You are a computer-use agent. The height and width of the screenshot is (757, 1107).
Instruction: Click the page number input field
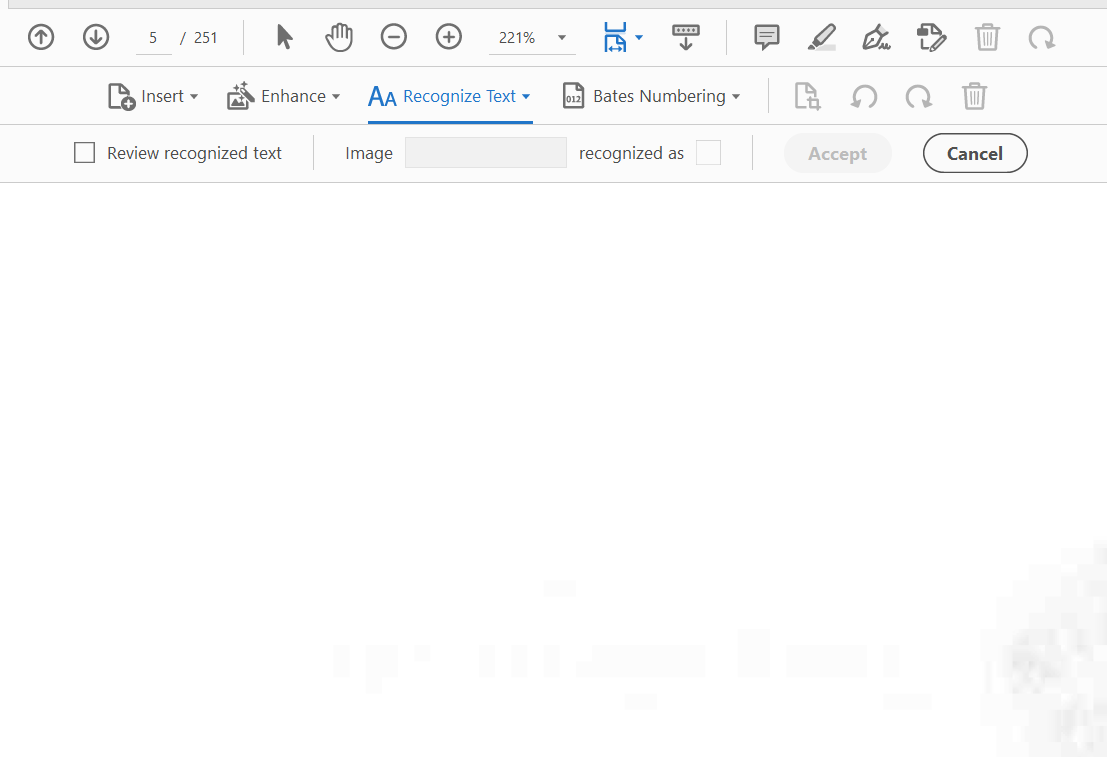(x=153, y=37)
